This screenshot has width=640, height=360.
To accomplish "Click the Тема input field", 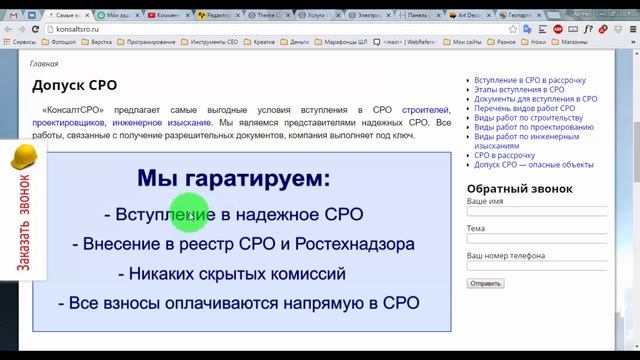I will coord(537,238).
